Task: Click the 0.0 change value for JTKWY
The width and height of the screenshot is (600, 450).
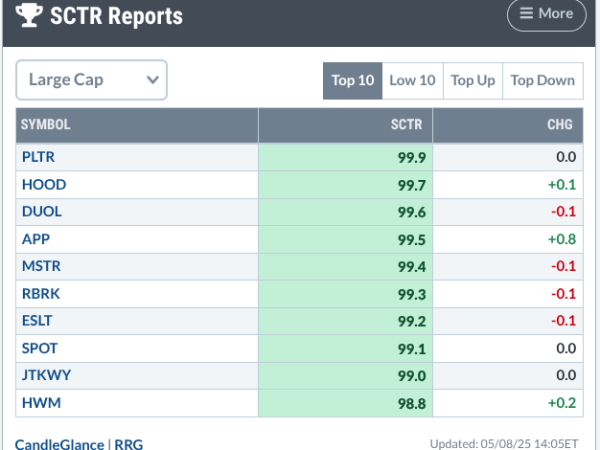Action: click(566, 375)
